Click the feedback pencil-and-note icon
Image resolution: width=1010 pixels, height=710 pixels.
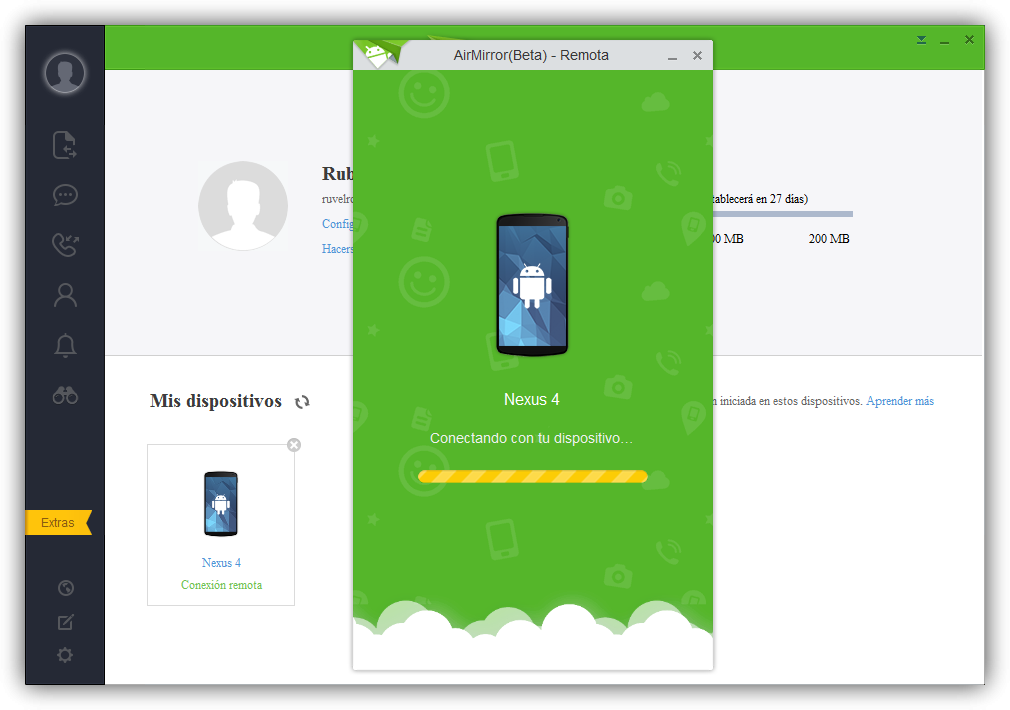[x=66, y=622]
